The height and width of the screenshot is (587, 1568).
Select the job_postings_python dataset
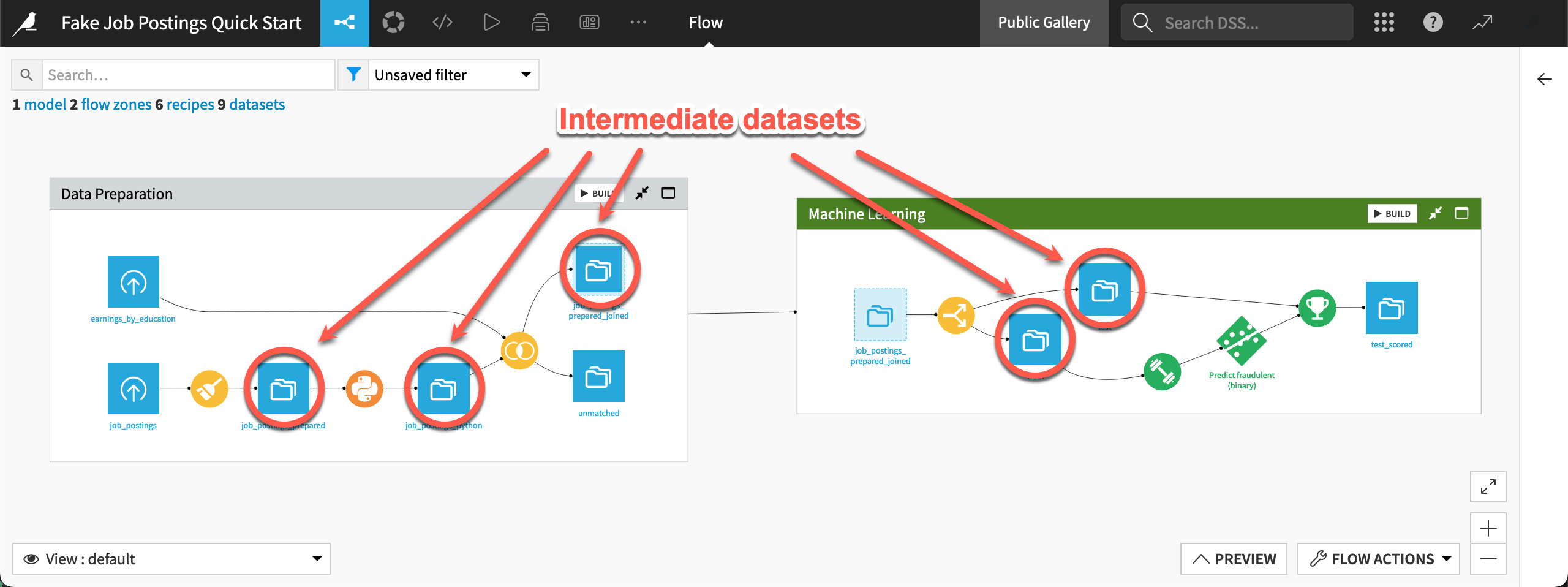[443, 388]
